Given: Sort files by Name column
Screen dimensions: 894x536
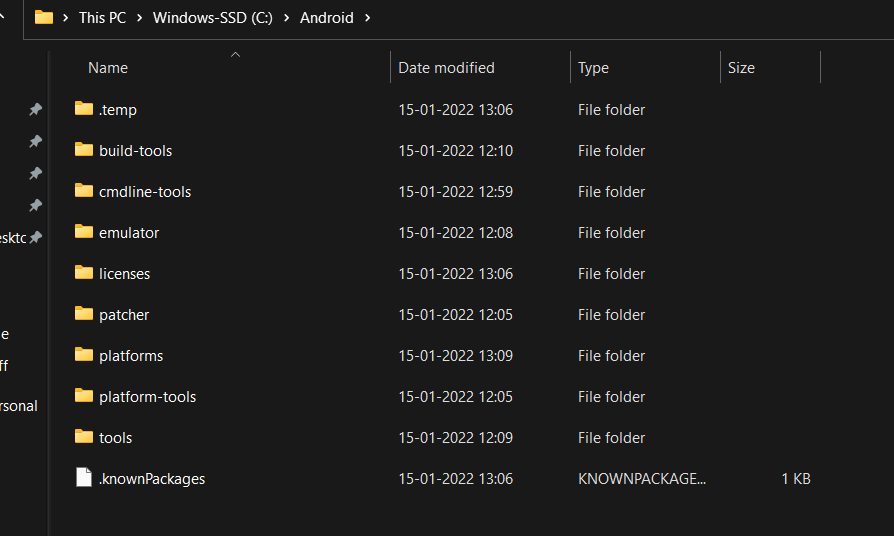Looking at the screenshot, I should 108,68.
